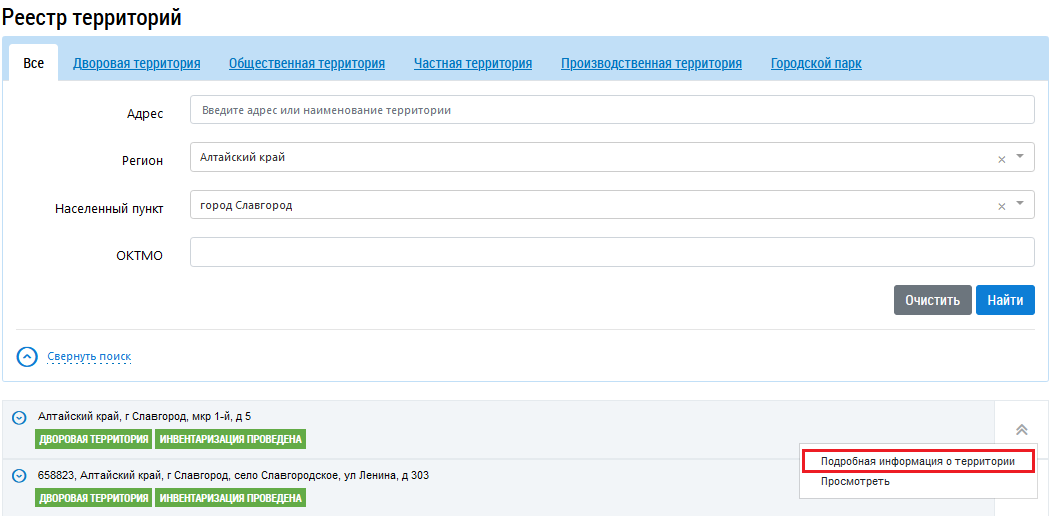Expand the мкр 1-й, д 5 row icon
The width and height of the screenshot is (1053, 516).
(x=19, y=417)
